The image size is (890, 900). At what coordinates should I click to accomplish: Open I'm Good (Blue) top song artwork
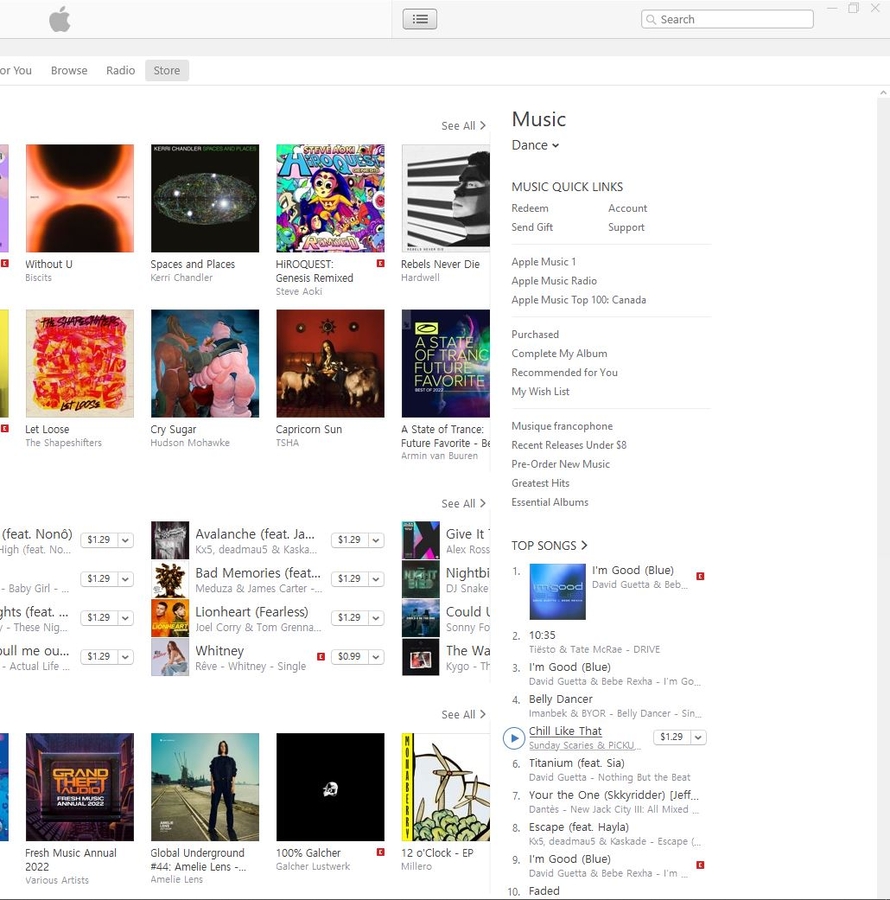coord(556,591)
